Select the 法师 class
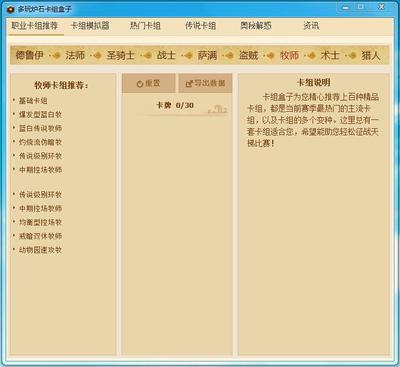The image size is (400, 367). pos(75,55)
